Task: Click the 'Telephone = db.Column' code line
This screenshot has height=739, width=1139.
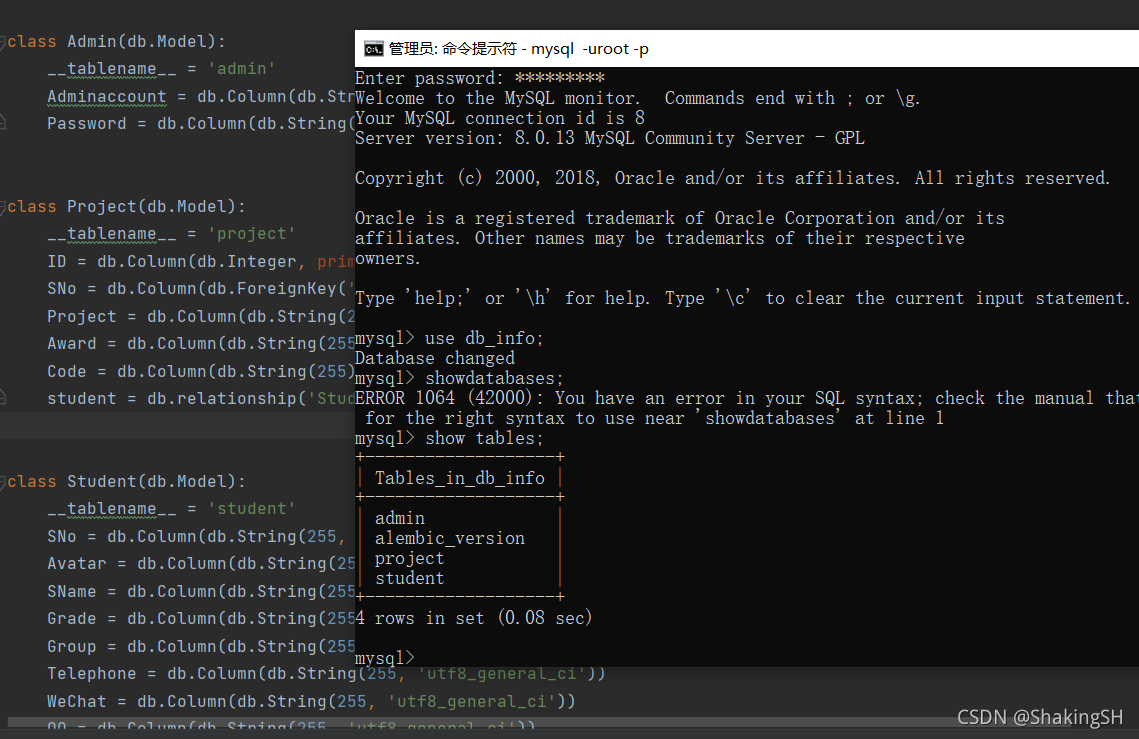Action: click(326, 674)
